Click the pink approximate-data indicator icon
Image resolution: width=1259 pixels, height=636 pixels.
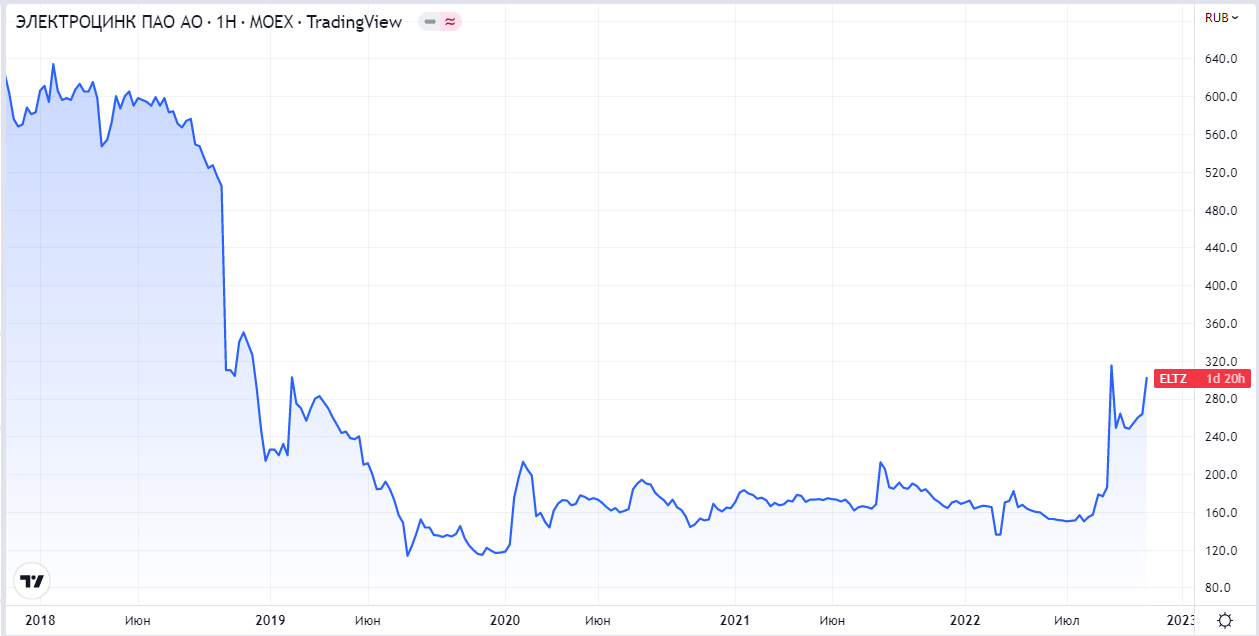coord(450,21)
